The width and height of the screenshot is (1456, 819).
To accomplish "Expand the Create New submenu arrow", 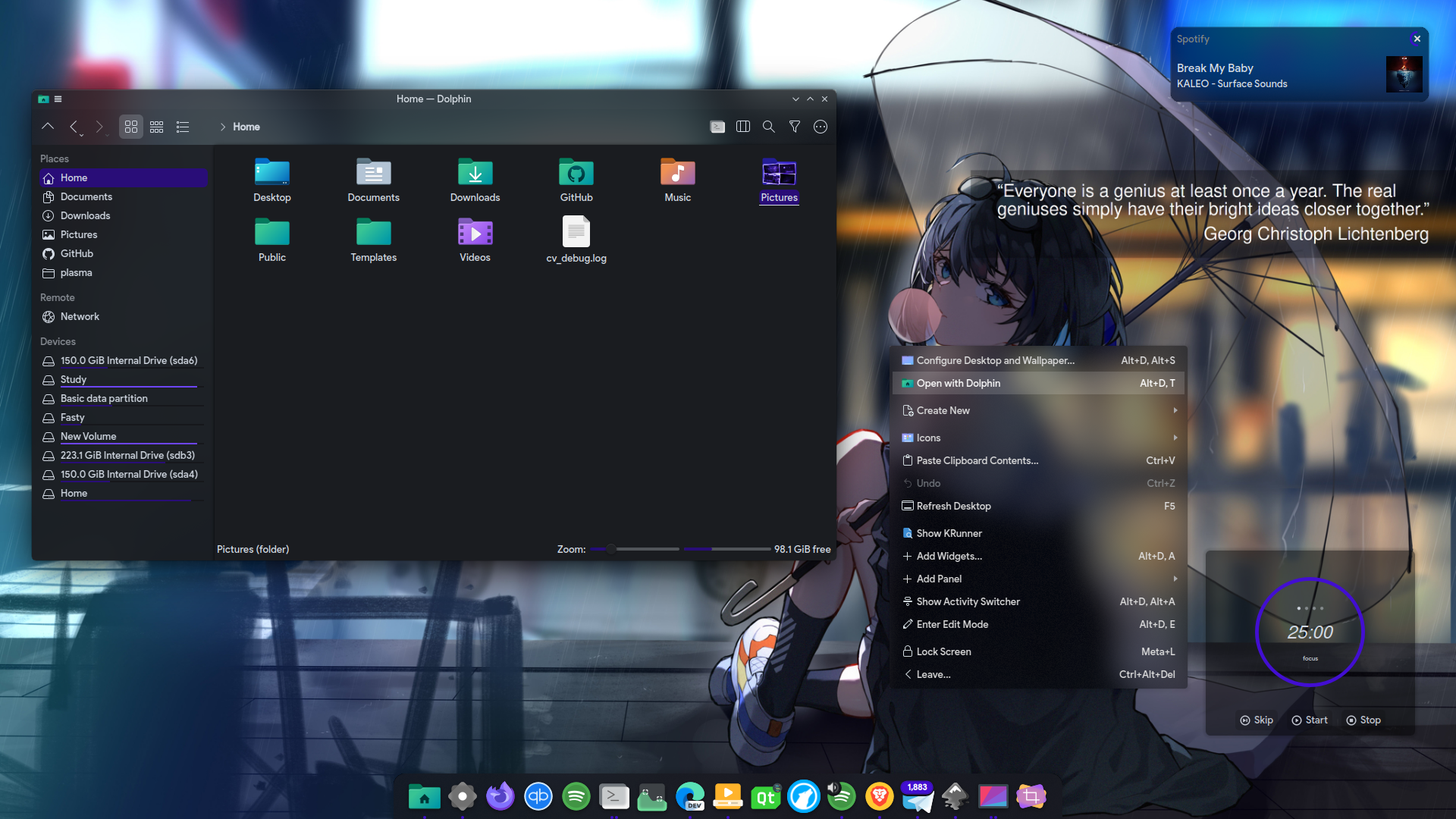I will coord(1175,410).
